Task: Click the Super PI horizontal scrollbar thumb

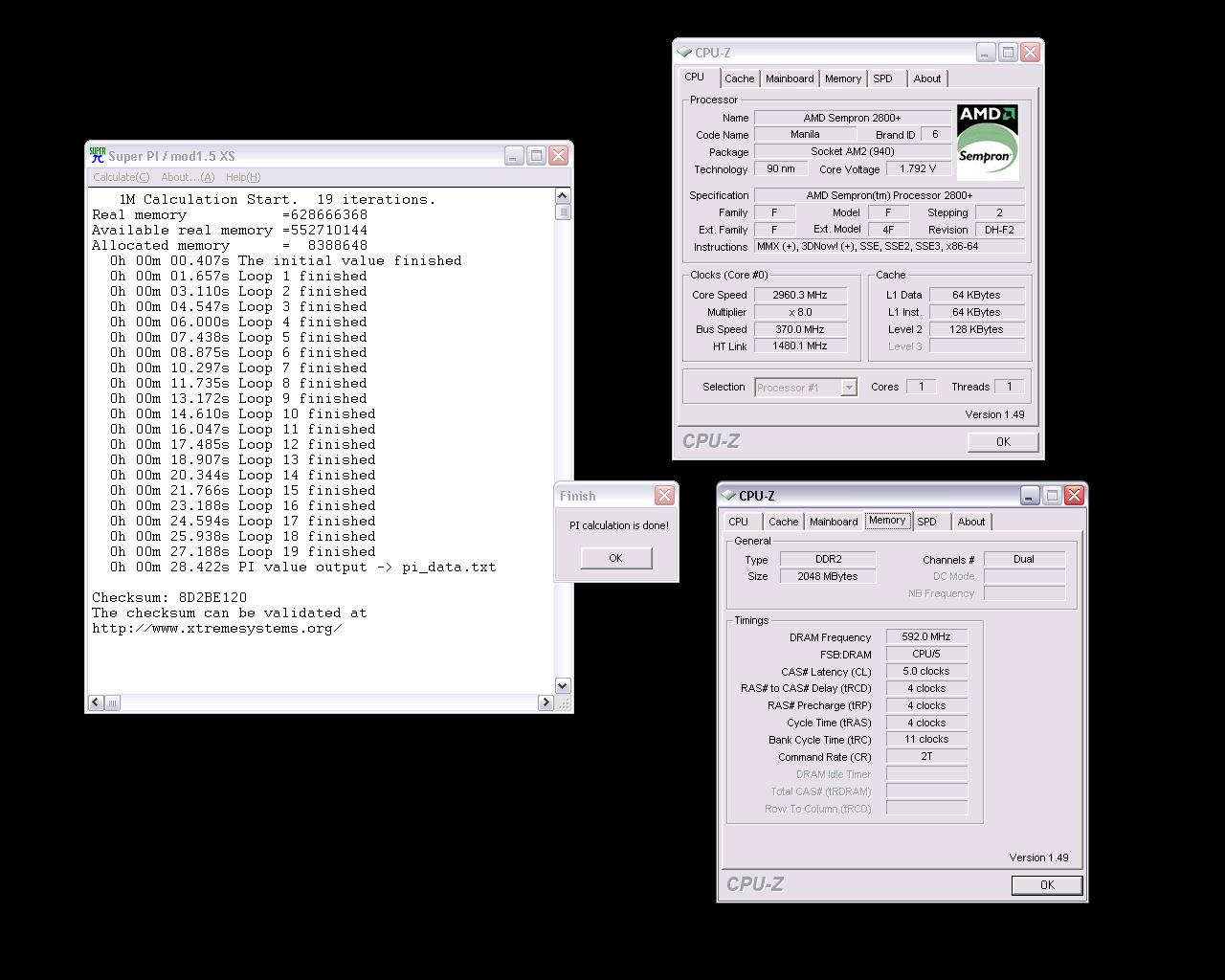Action: point(112,702)
